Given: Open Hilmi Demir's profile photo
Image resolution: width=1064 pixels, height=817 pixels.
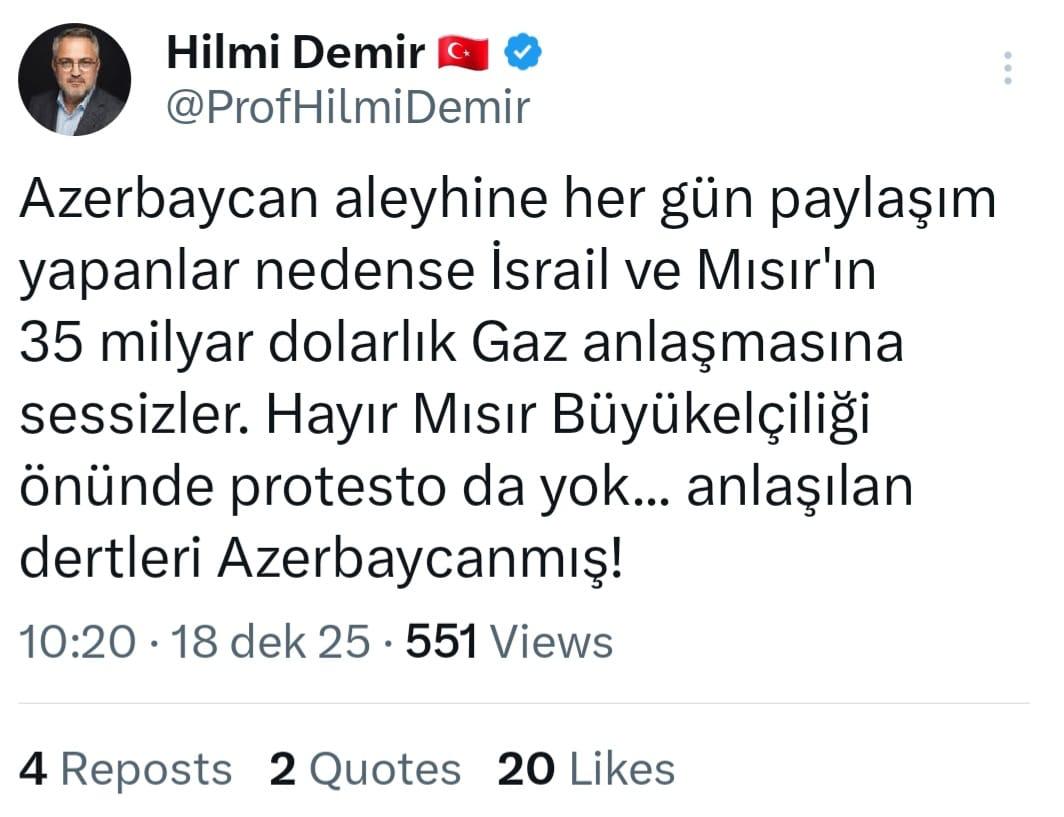Looking at the screenshot, I should click(76, 79).
